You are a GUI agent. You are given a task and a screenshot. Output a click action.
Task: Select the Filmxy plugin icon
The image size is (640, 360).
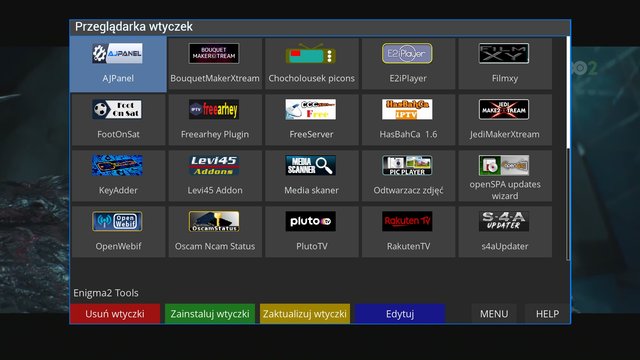(x=504, y=53)
